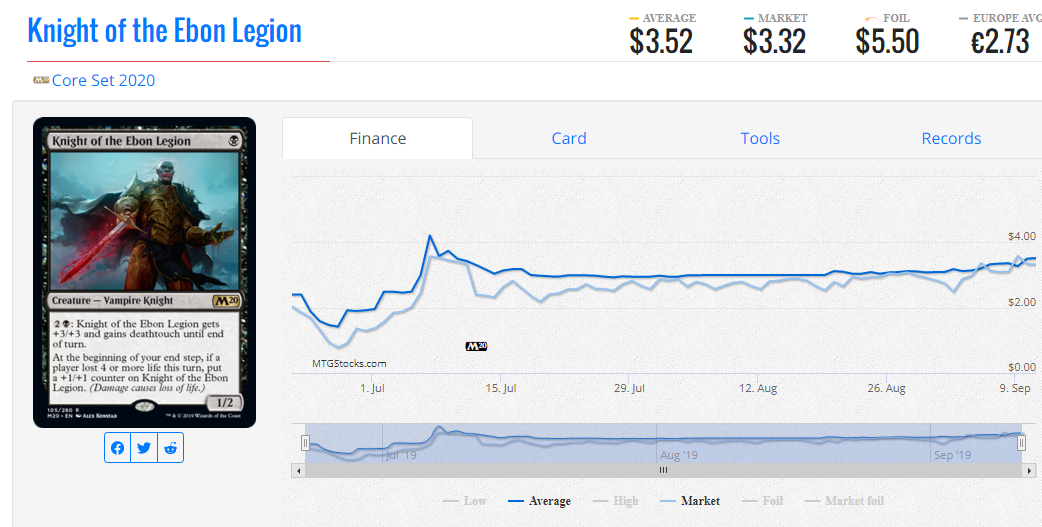Share card on Facebook icon

coord(118,448)
